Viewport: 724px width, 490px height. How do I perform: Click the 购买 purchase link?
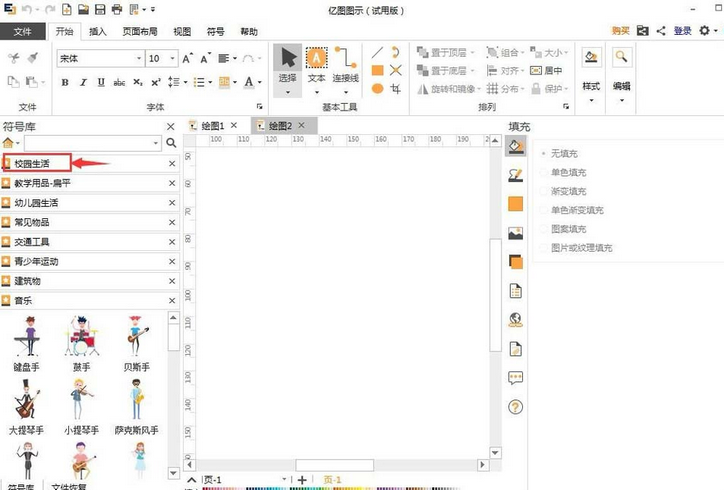620,32
